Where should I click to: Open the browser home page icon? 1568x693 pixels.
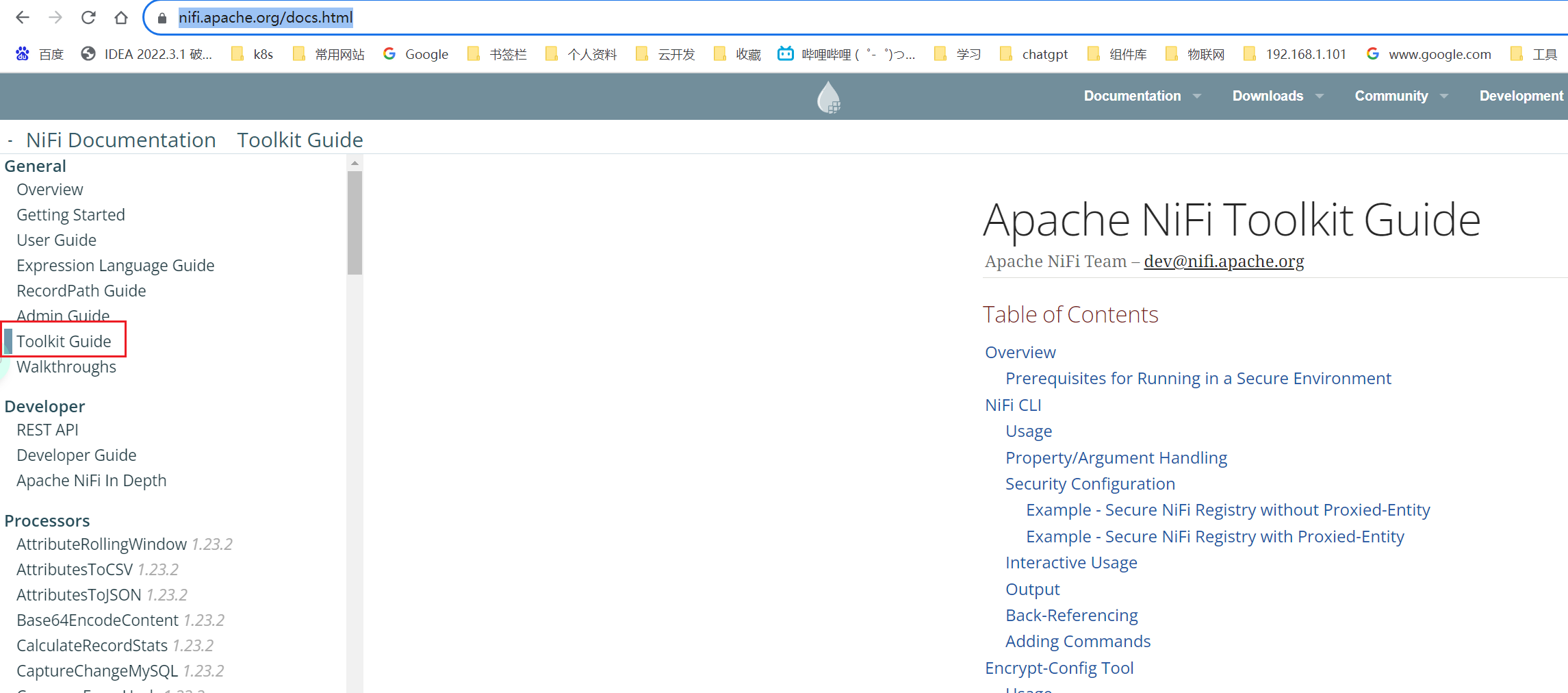[x=121, y=18]
